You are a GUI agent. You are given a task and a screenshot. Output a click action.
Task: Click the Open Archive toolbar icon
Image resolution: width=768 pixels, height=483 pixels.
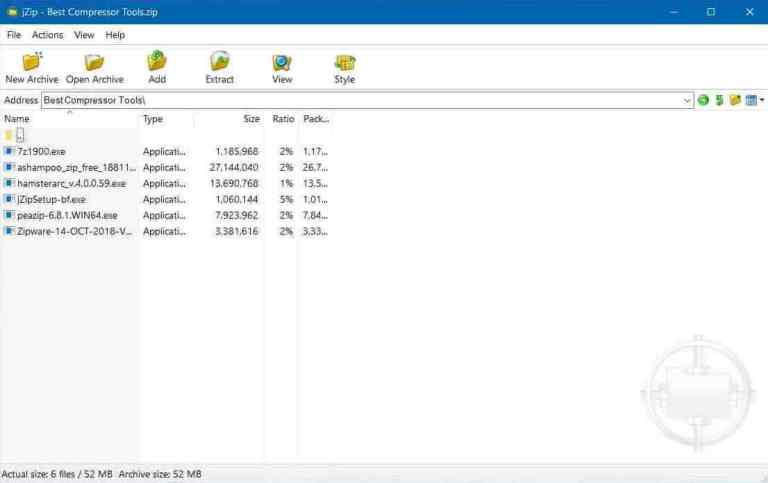pyautogui.click(x=94, y=62)
